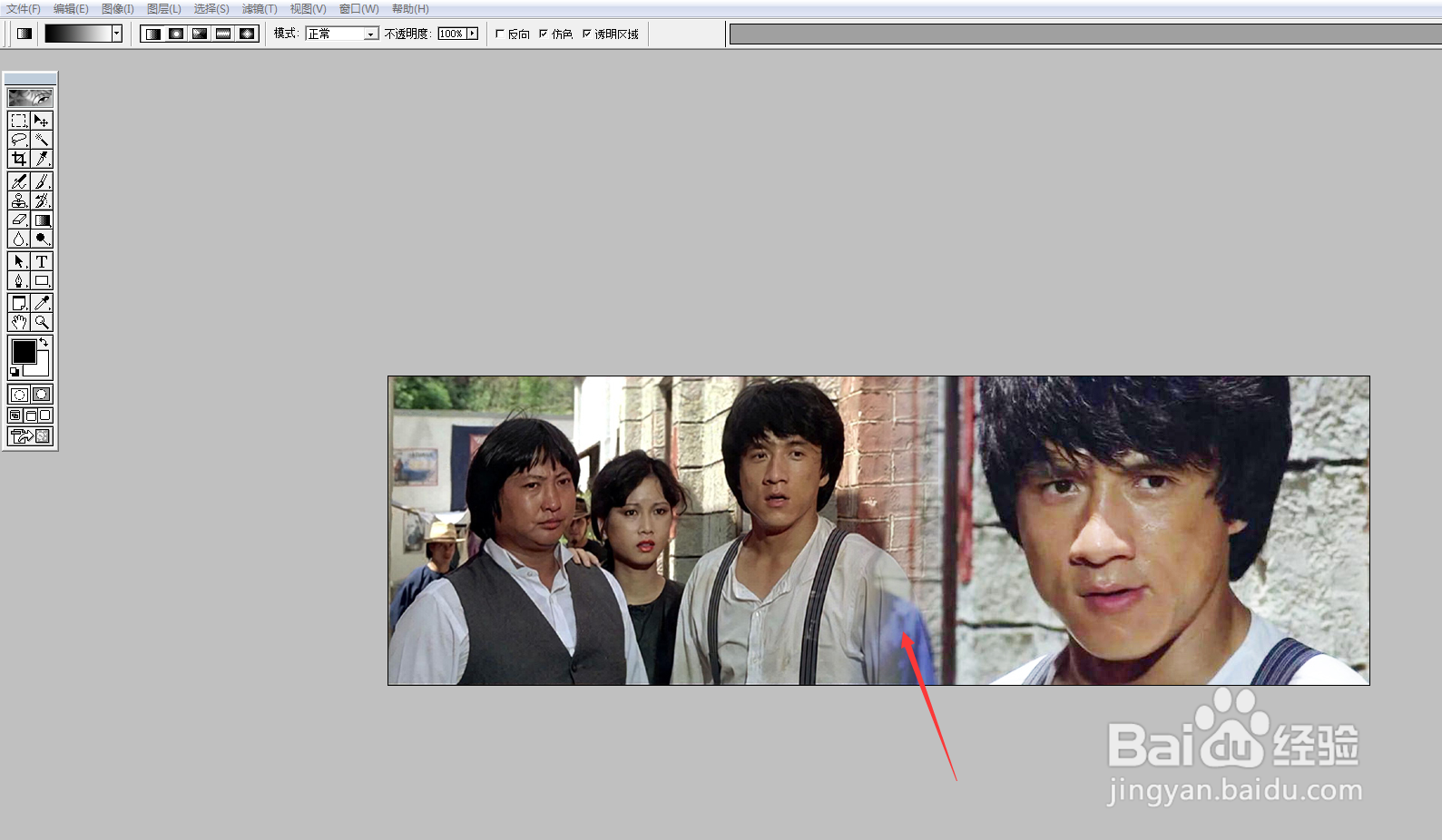The image size is (1442, 840).
Task: Click the toolbox title bar
Action: [30, 79]
